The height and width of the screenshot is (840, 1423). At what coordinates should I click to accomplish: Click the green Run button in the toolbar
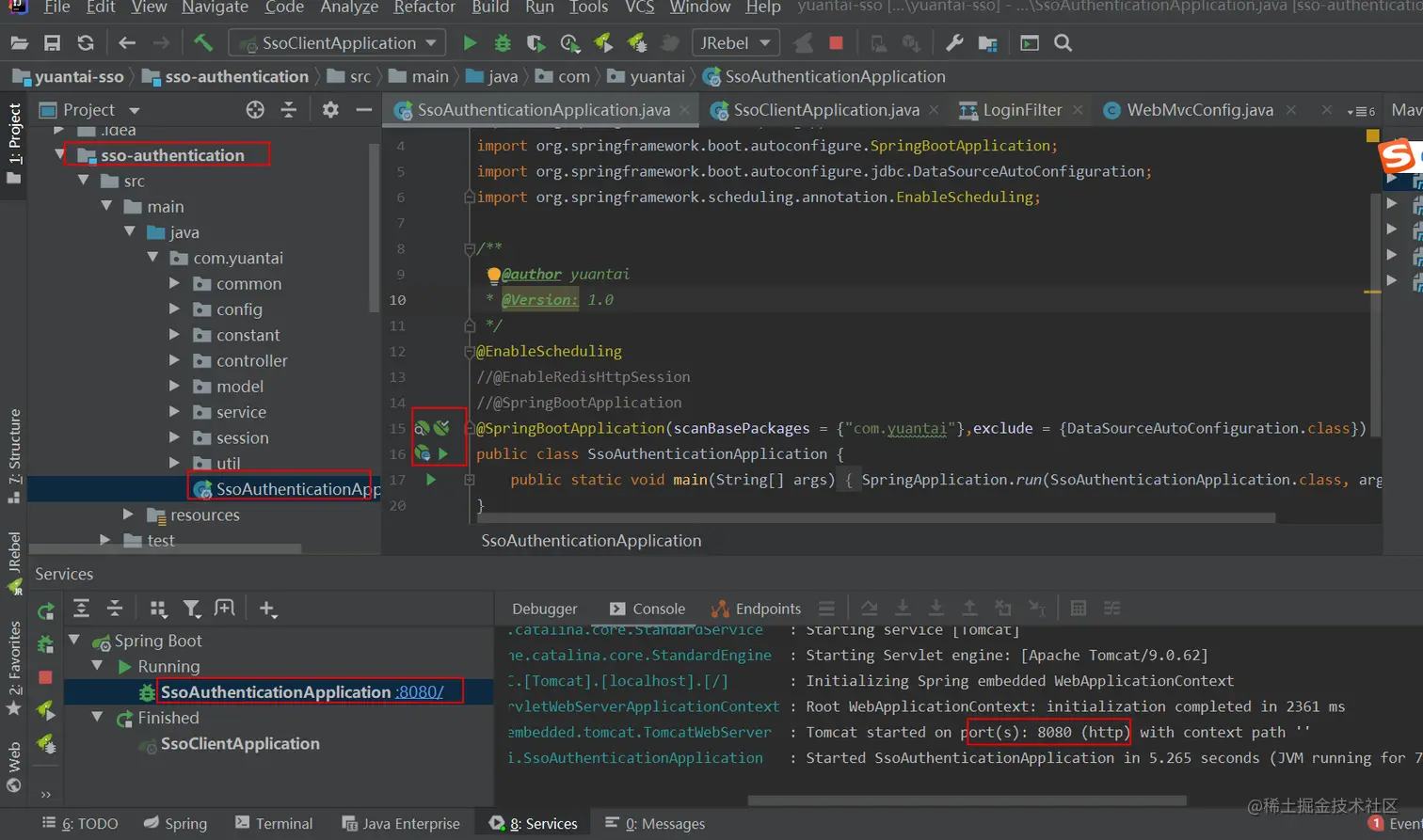coord(470,43)
